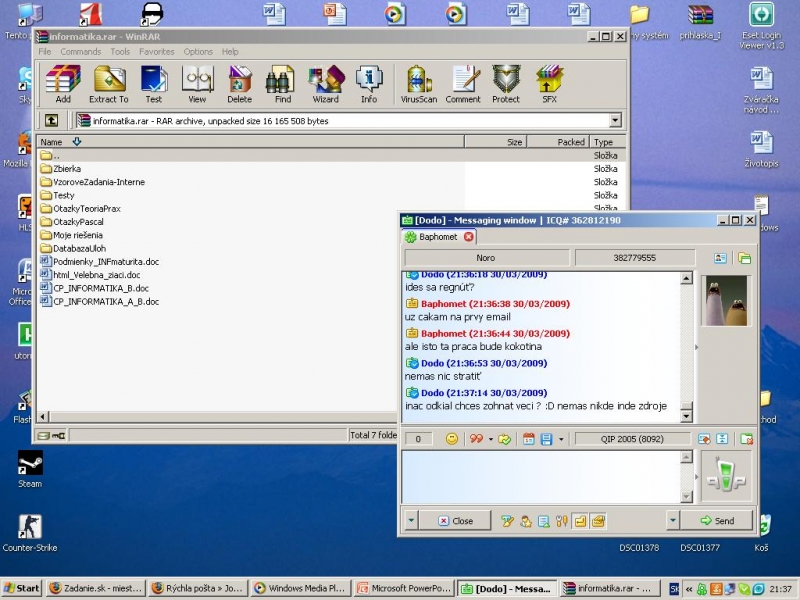
Task: Choose Extract To in WinRAR toolbar
Action: [x=109, y=85]
